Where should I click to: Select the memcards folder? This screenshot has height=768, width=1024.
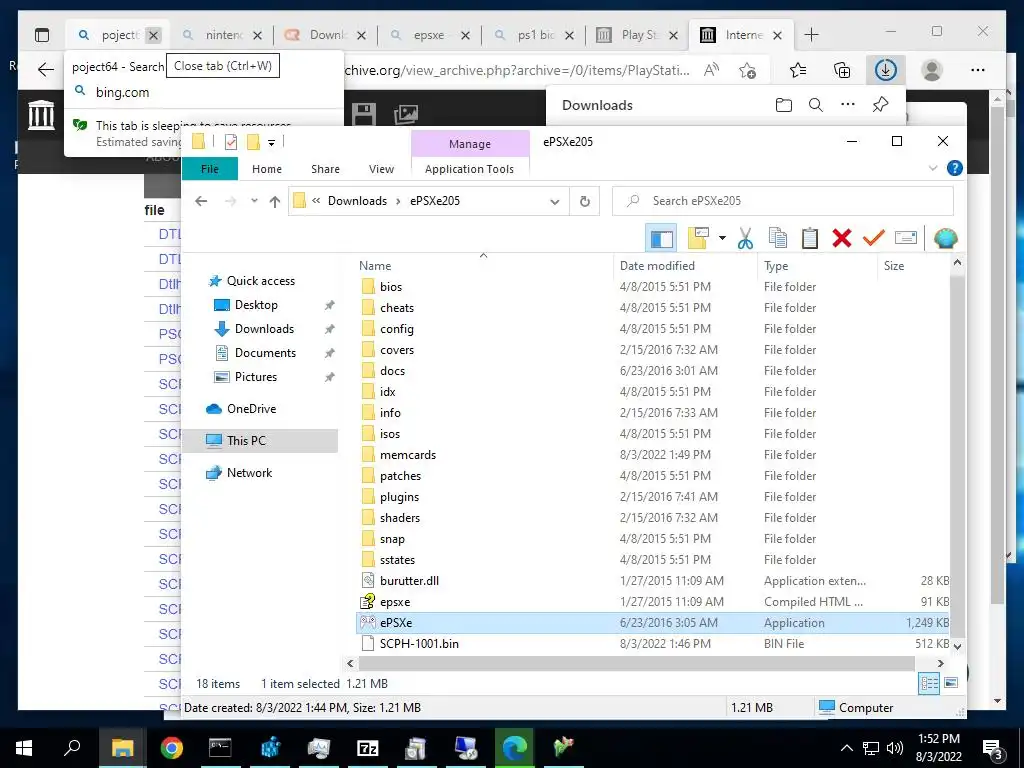(408, 455)
